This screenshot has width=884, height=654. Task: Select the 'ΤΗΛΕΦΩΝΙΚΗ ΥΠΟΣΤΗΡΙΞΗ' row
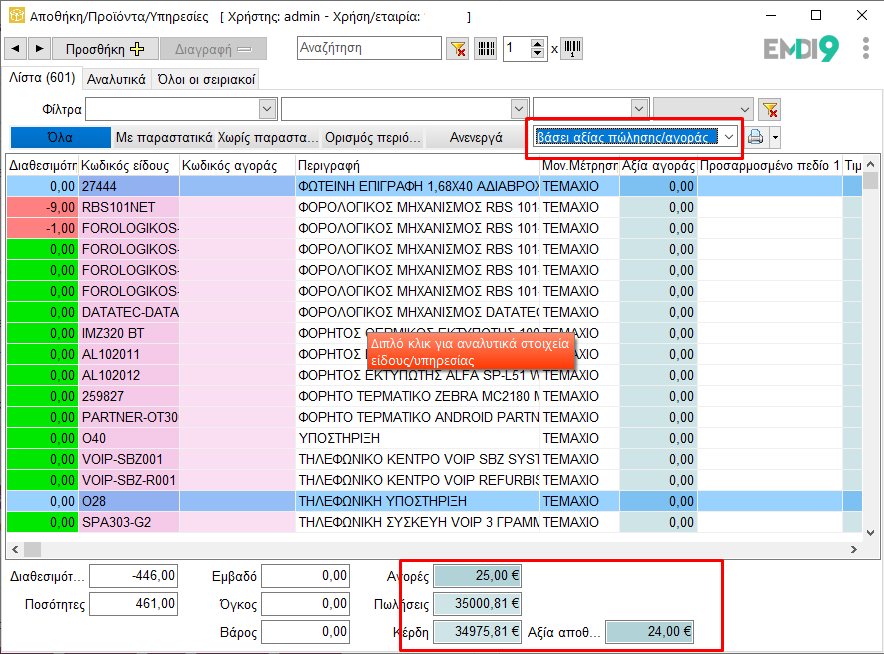(434, 501)
